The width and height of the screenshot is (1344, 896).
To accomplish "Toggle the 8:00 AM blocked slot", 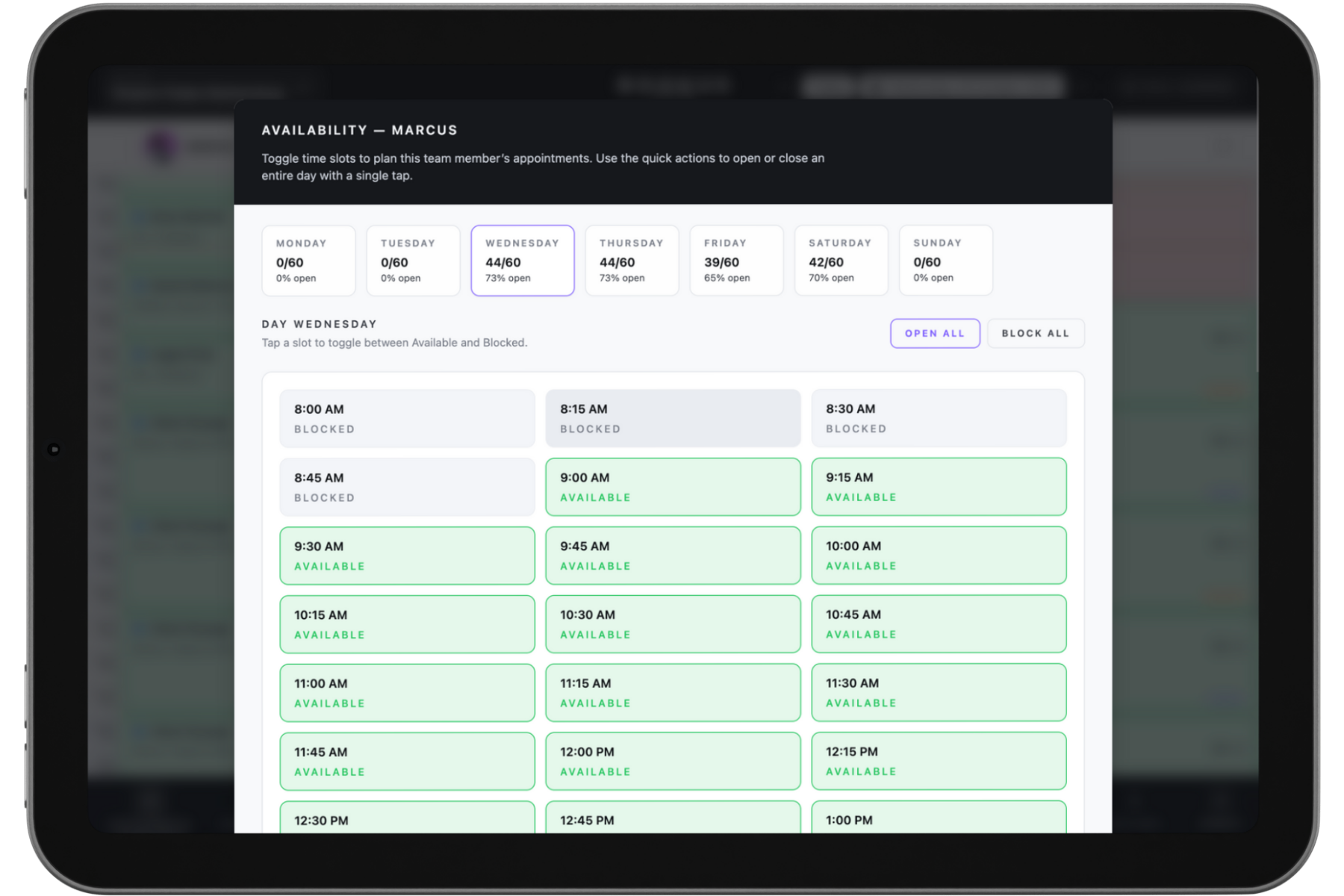I will pyautogui.click(x=407, y=418).
